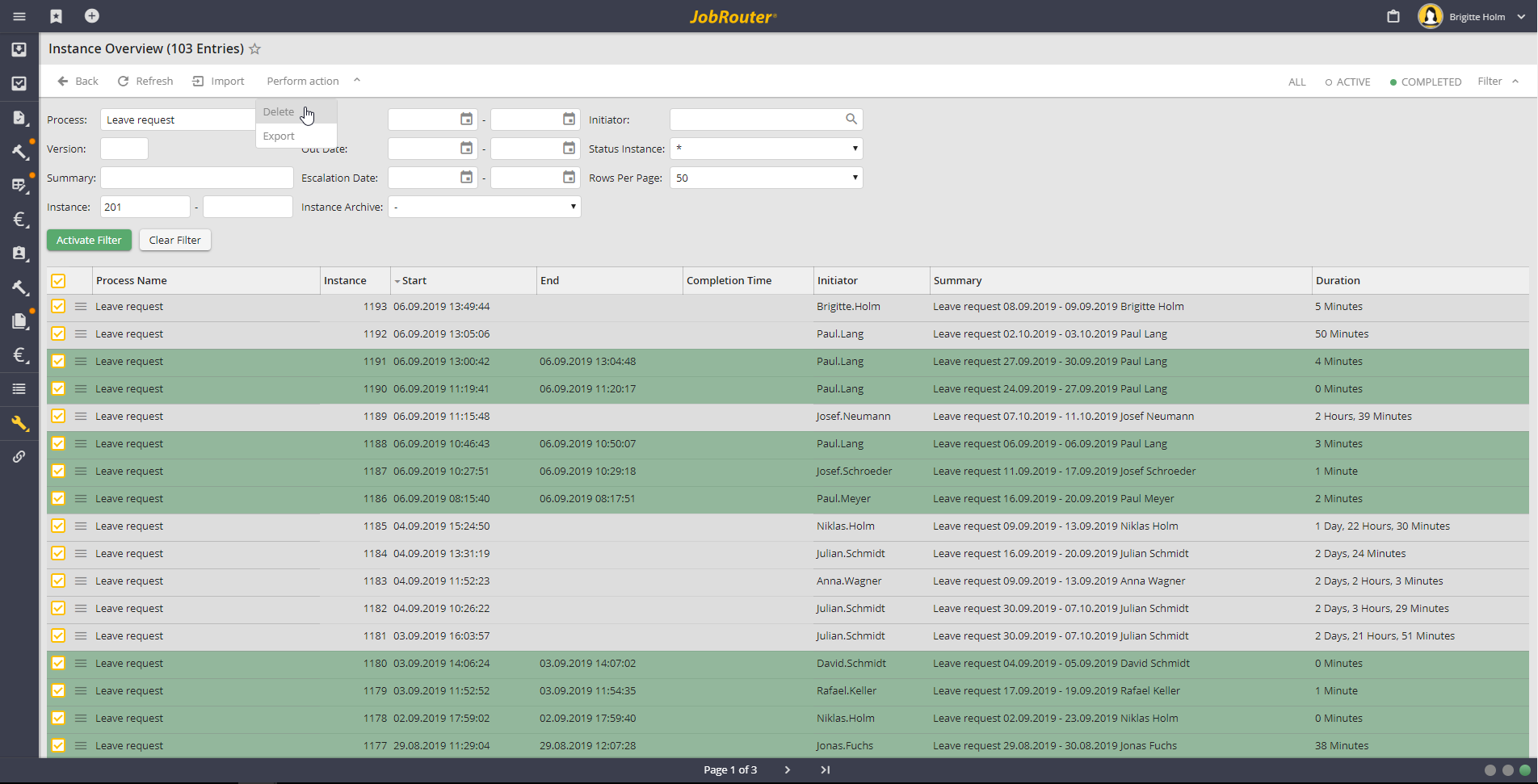This screenshot has height=784, width=1538.
Task: Go to next page arrow
Action: (788, 770)
